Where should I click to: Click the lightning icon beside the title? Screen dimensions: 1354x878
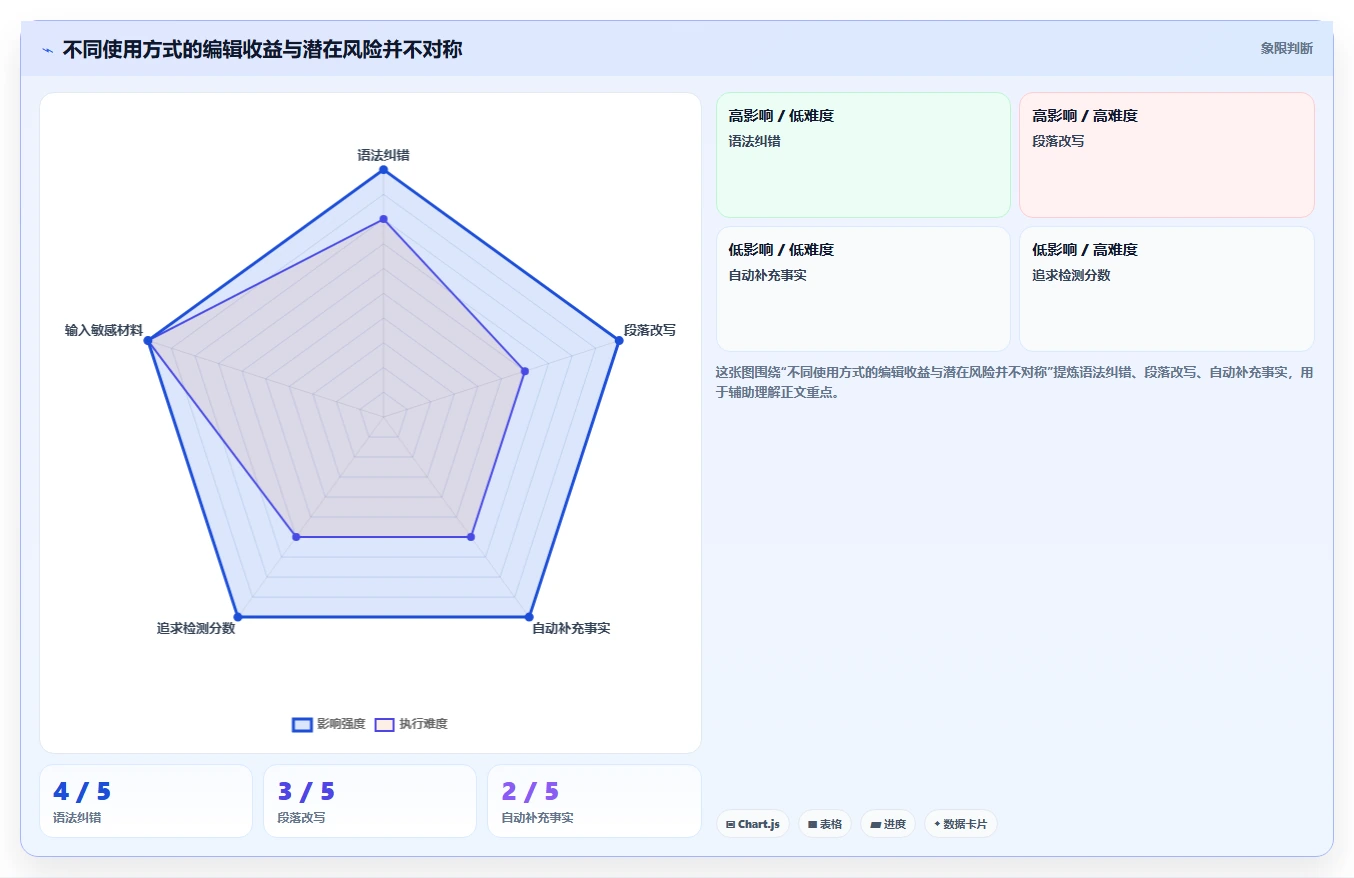pyautogui.click(x=47, y=50)
